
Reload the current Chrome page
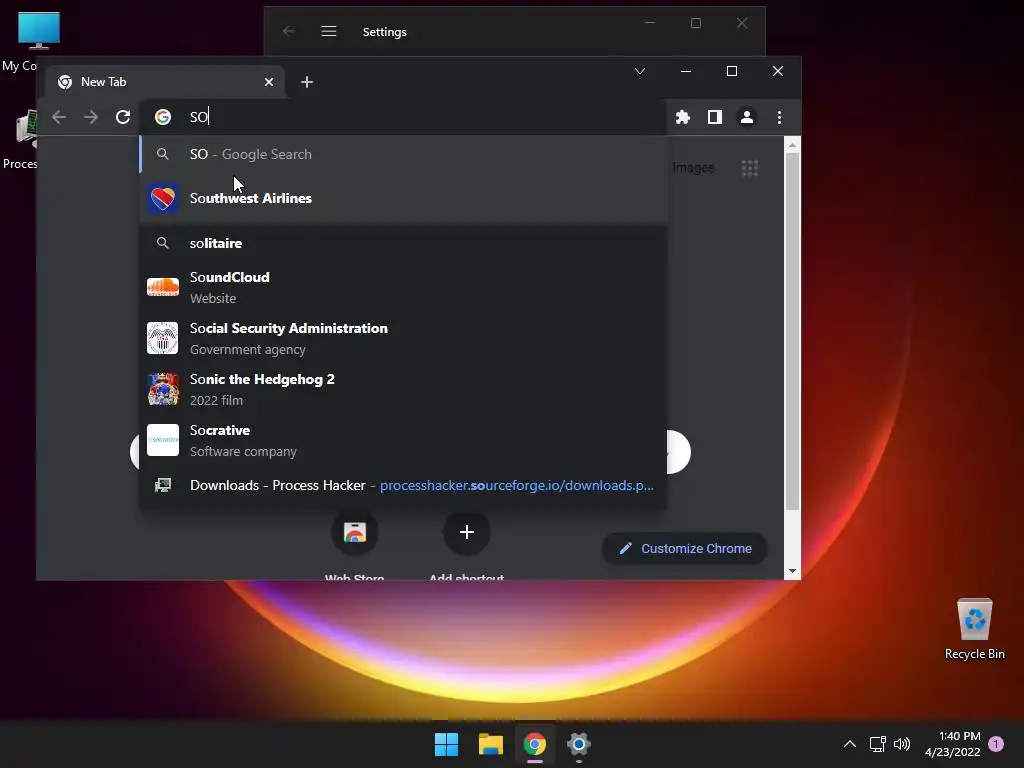click(123, 117)
